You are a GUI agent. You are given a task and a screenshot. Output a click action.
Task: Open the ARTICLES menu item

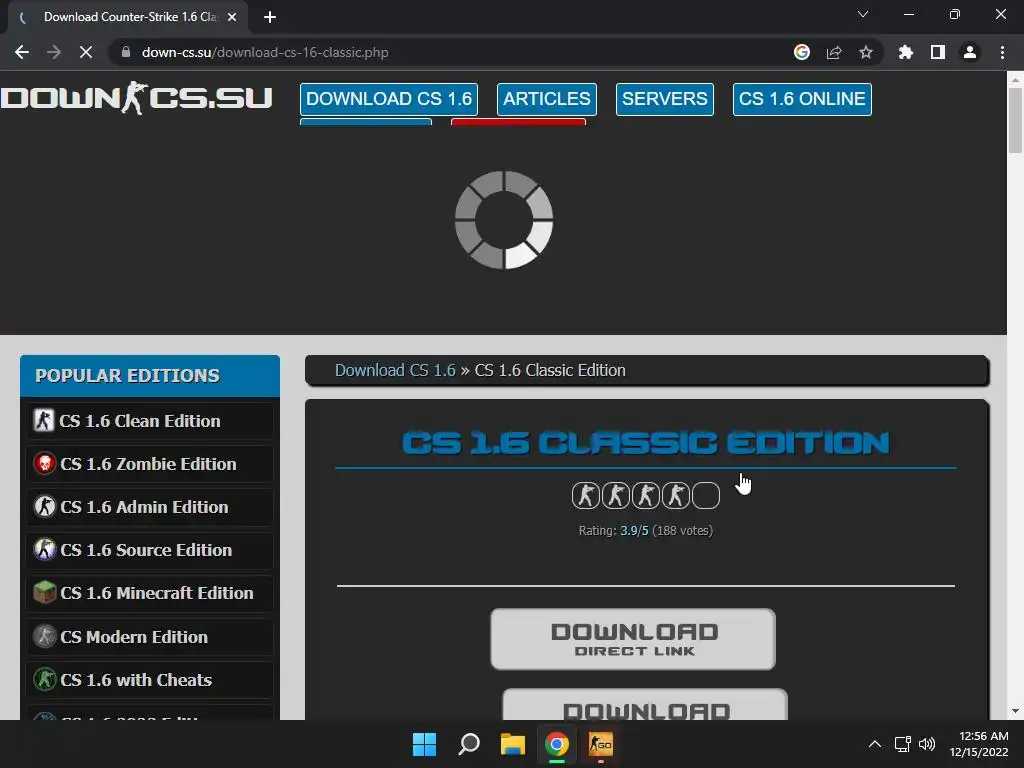coord(547,99)
